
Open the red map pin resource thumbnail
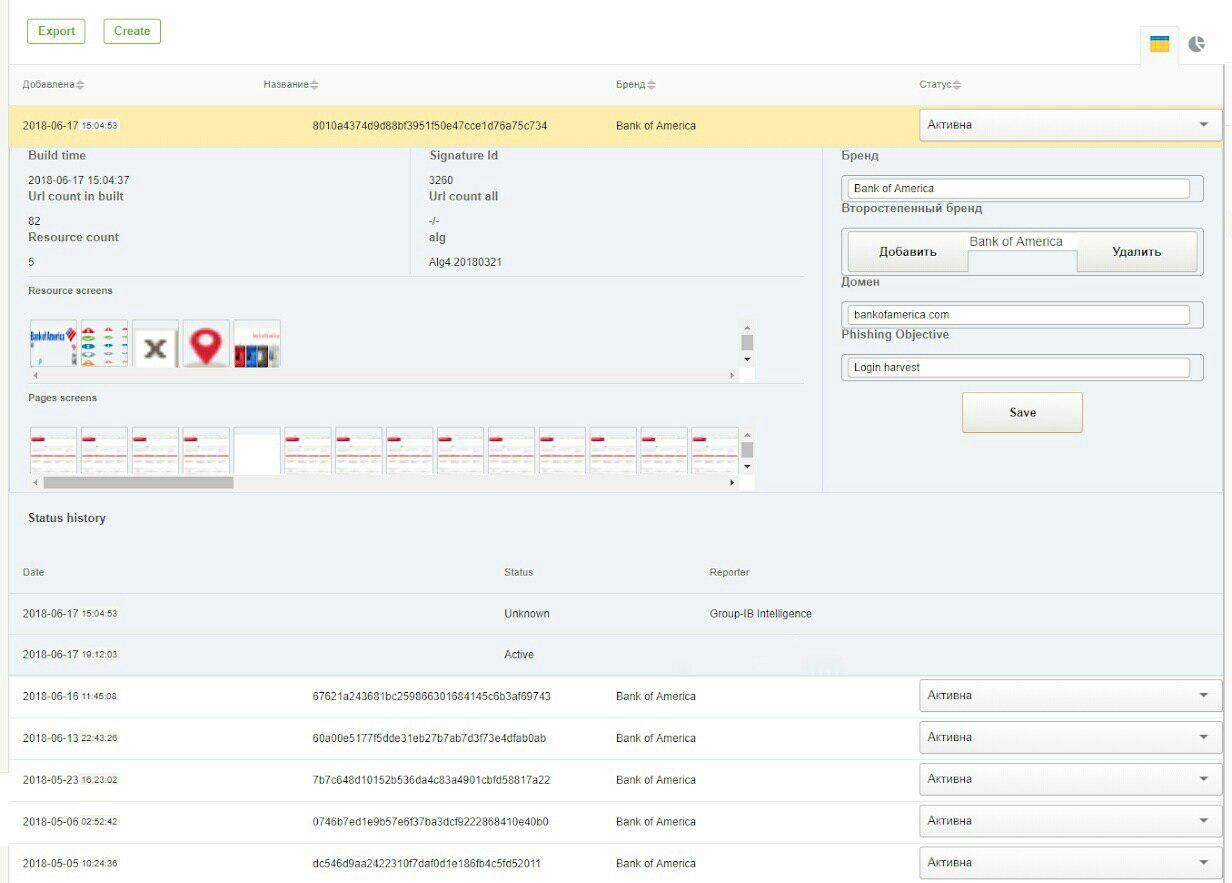(x=206, y=343)
